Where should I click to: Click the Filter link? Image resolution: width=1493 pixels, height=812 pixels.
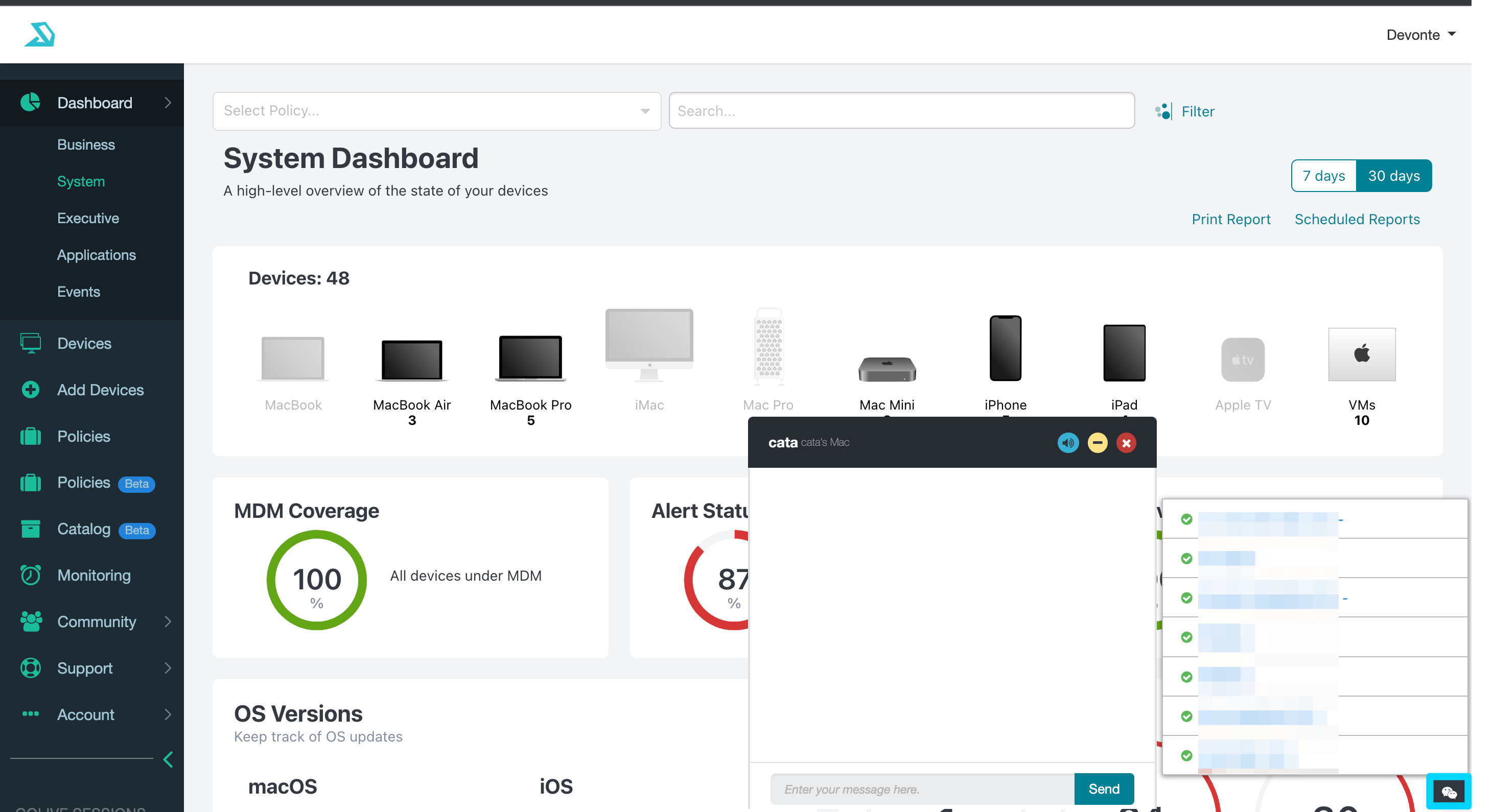coord(1197,111)
